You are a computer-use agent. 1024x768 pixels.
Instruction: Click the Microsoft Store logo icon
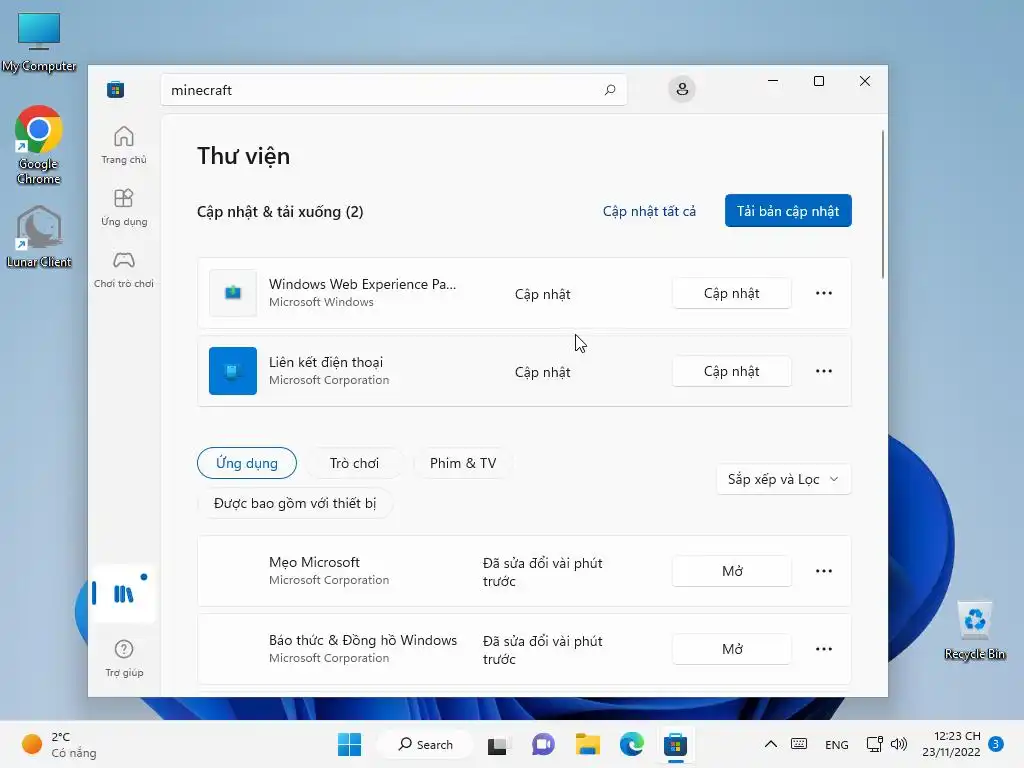pos(116,89)
